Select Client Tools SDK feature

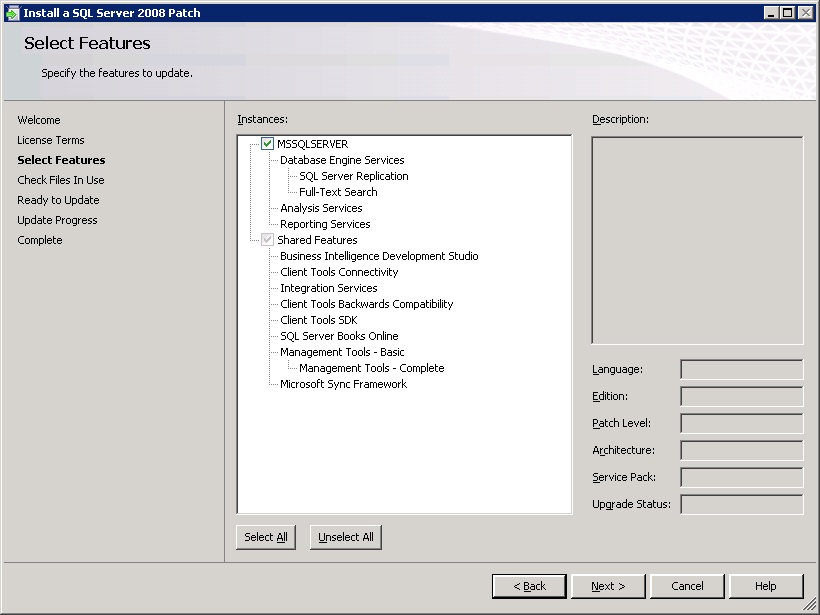(x=318, y=320)
